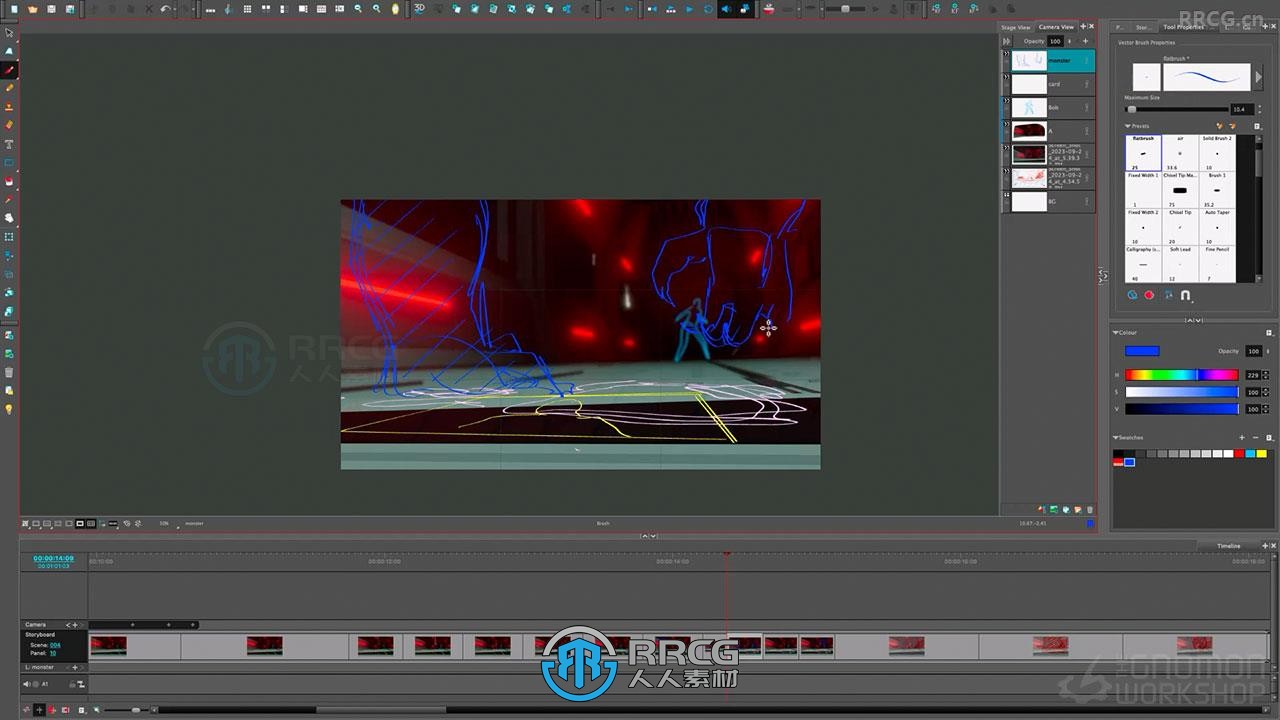Collapse the Colour section
This screenshot has height=720, width=1280.
click(x=1116, y=332)
